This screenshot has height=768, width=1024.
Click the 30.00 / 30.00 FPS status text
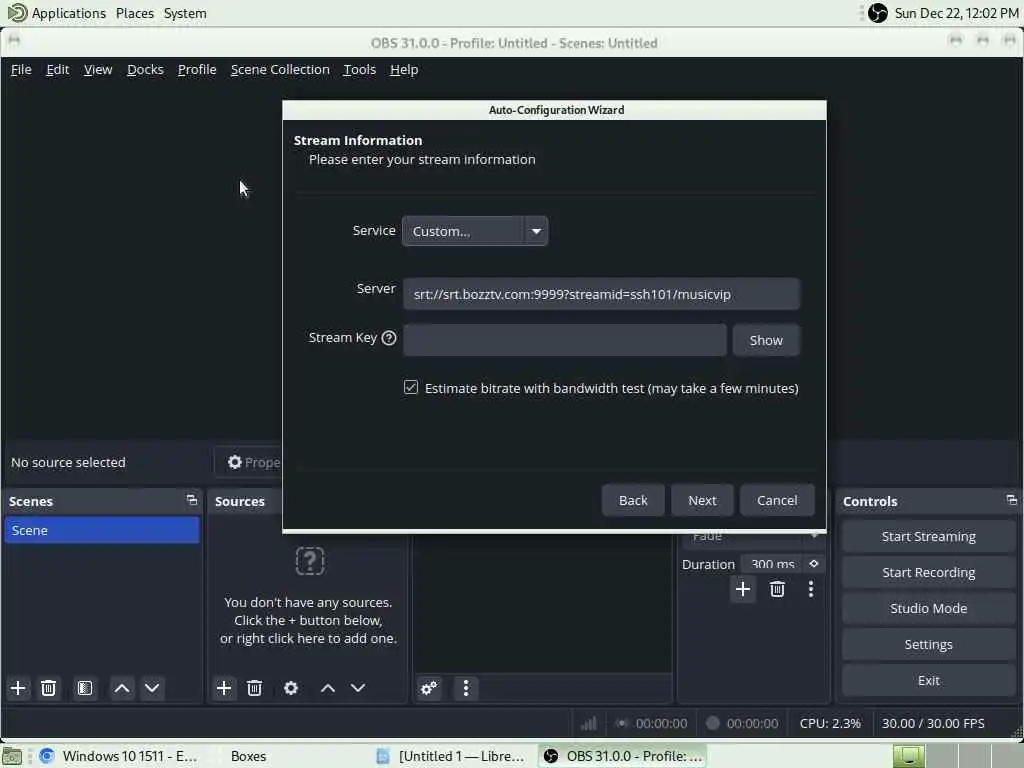click(933, 723)
